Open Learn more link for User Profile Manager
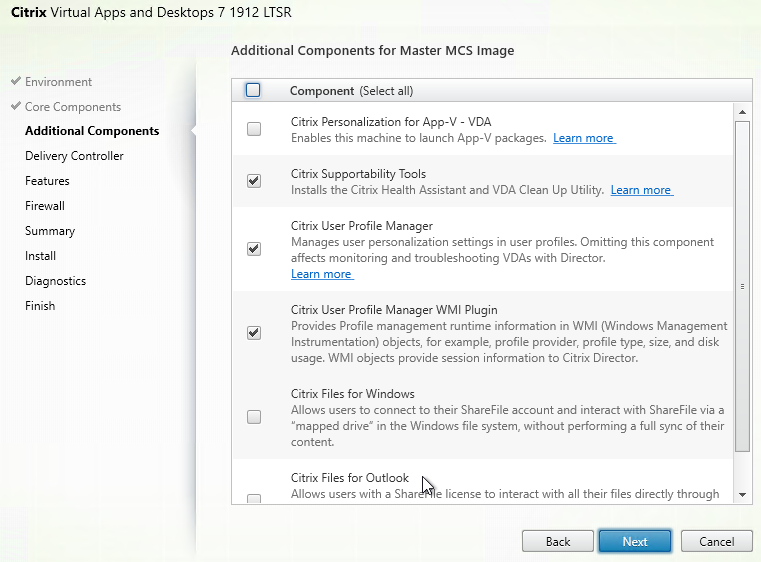 (x=321, y=274)
